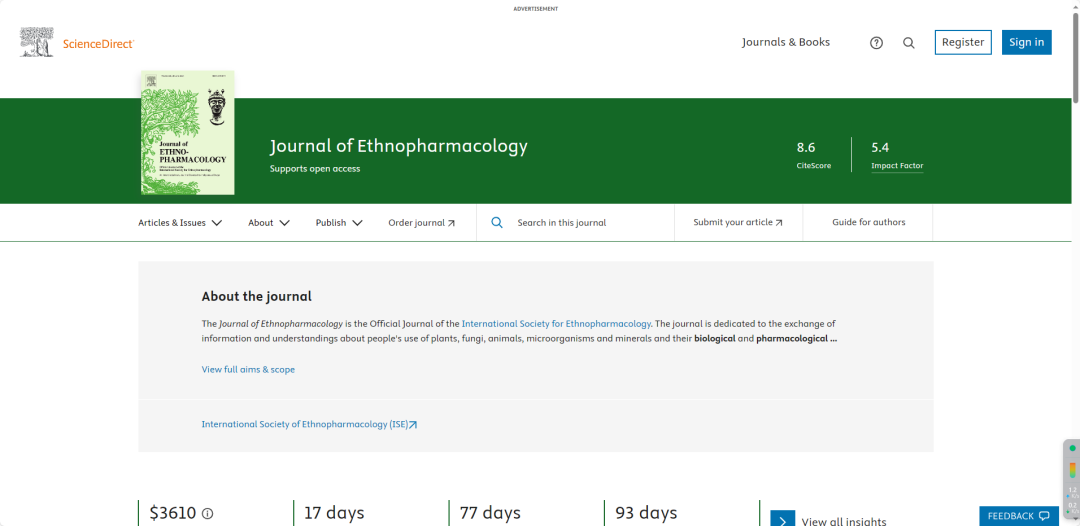Click the About the journal heading
Image resolution: width=1080 pixels, height=526 pixels.
pyautogui.click(x=256, y=297)
